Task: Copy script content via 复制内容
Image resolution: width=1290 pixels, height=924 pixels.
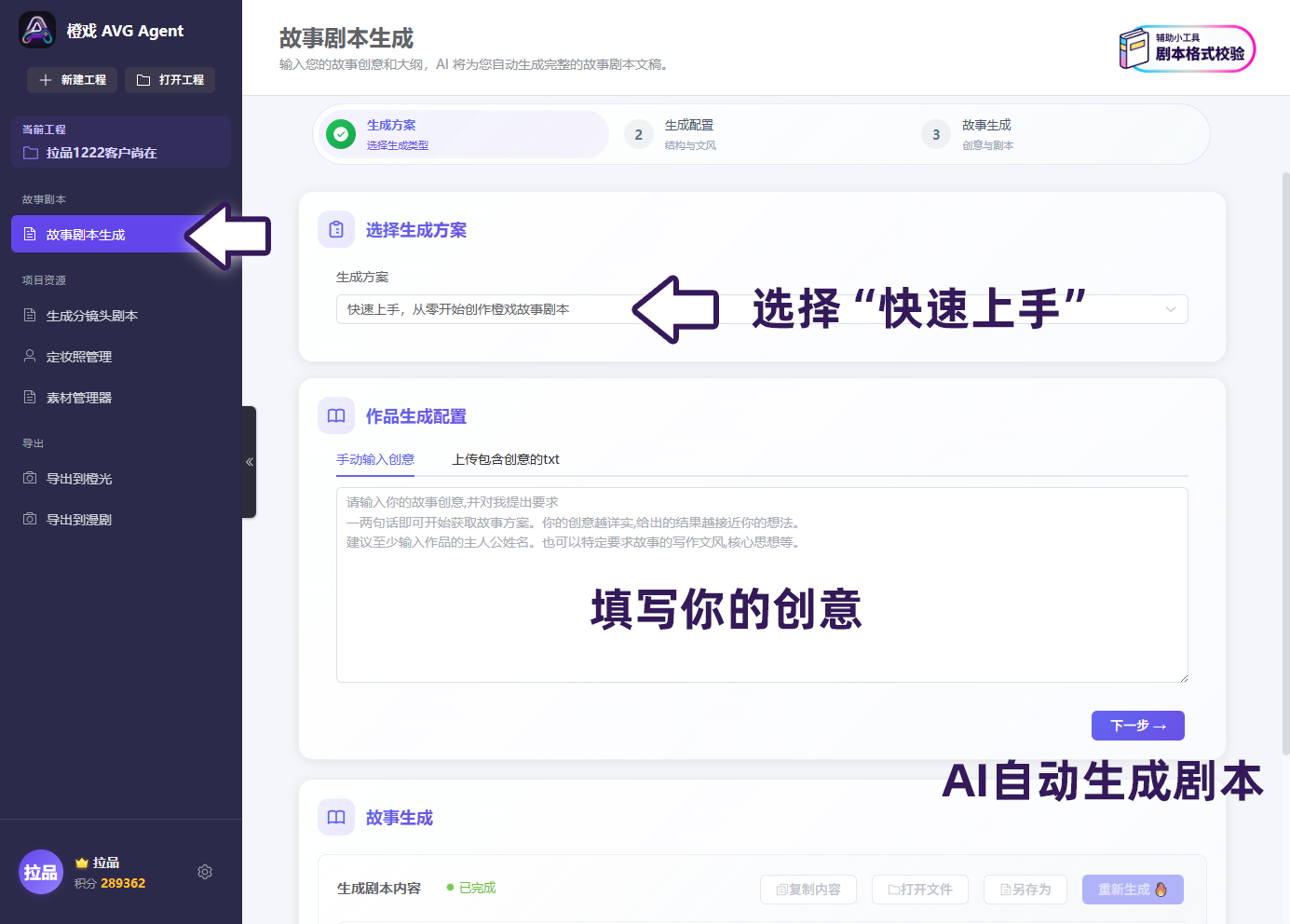Action: click(x=808, y=890)
